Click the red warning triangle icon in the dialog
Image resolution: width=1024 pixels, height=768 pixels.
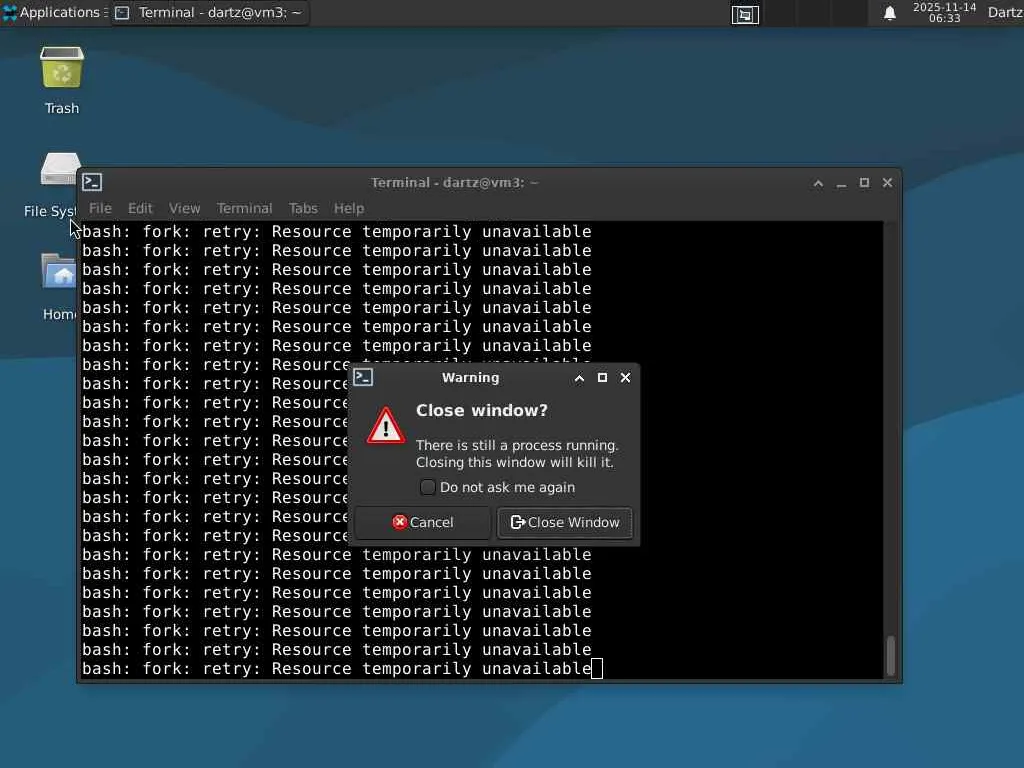pyautogui.click(x=385, y=426)
